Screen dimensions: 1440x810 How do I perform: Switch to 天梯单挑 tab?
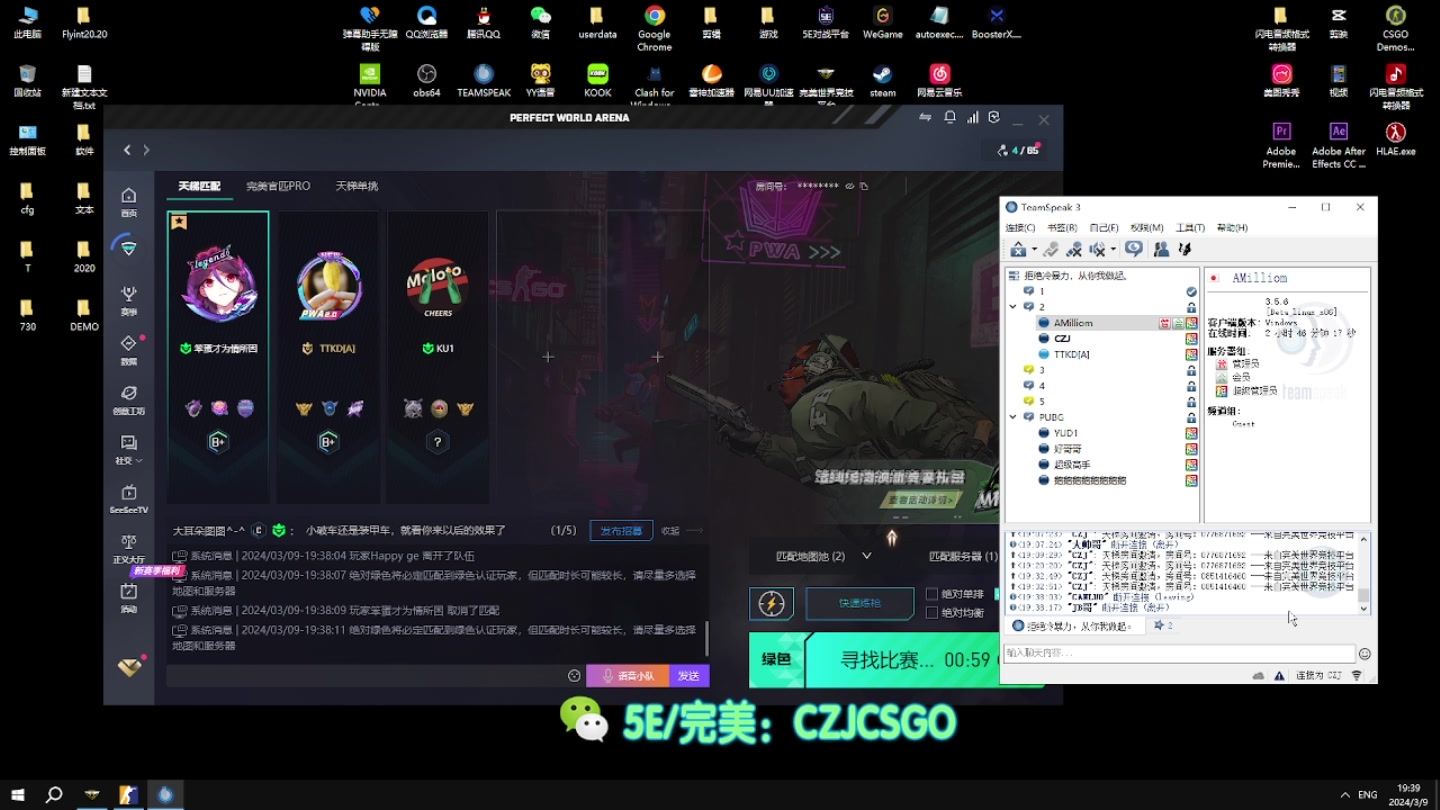point(357,186)
